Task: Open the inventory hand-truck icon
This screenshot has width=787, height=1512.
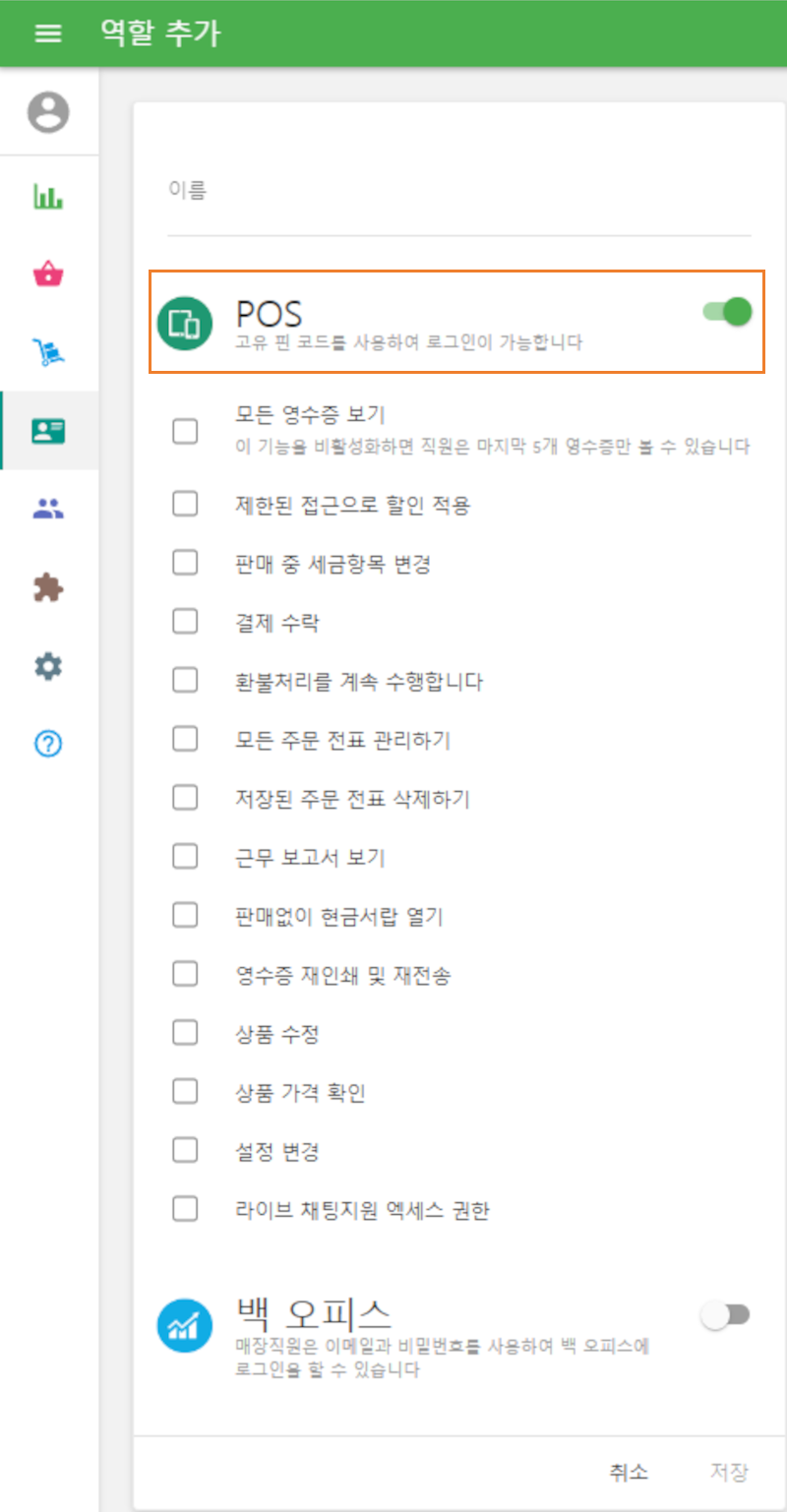Action: [x=49, y=351]
